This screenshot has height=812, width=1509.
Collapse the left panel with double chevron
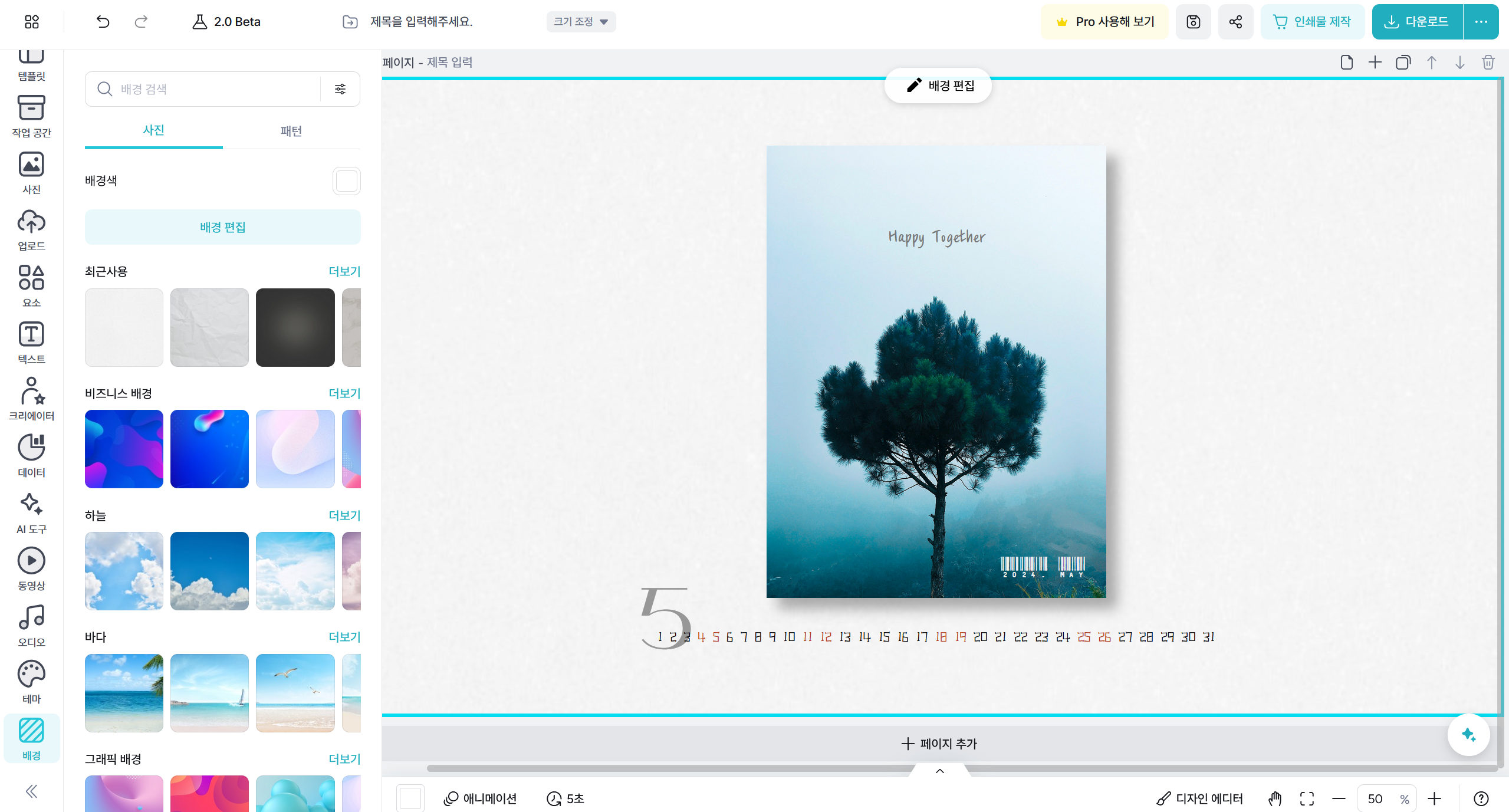click(31, 791)
